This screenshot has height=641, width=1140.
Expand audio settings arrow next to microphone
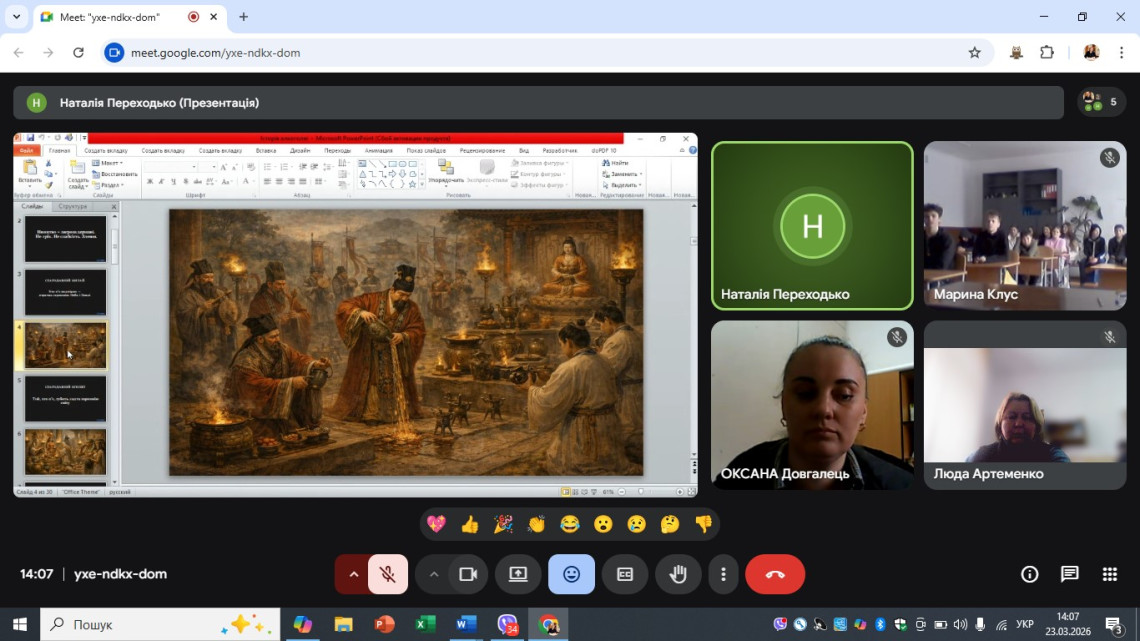pos(353,574)
